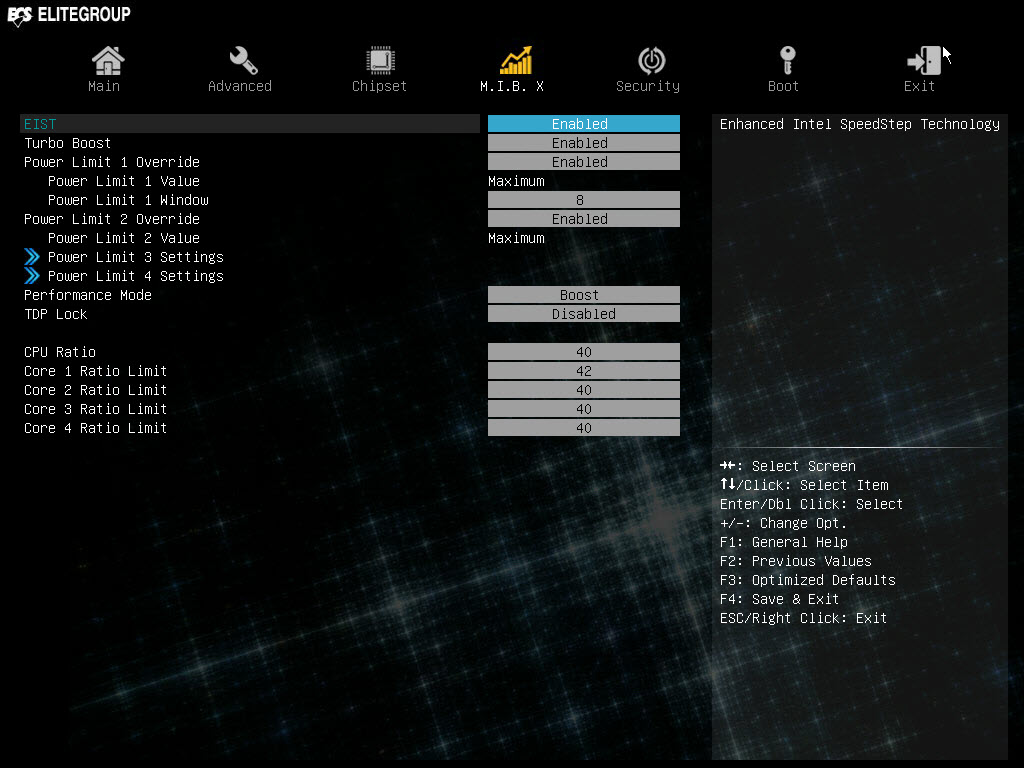Viewport: 1024px width, 768px height.
Task: Open the Security power icon
Action: click(651, 60)
